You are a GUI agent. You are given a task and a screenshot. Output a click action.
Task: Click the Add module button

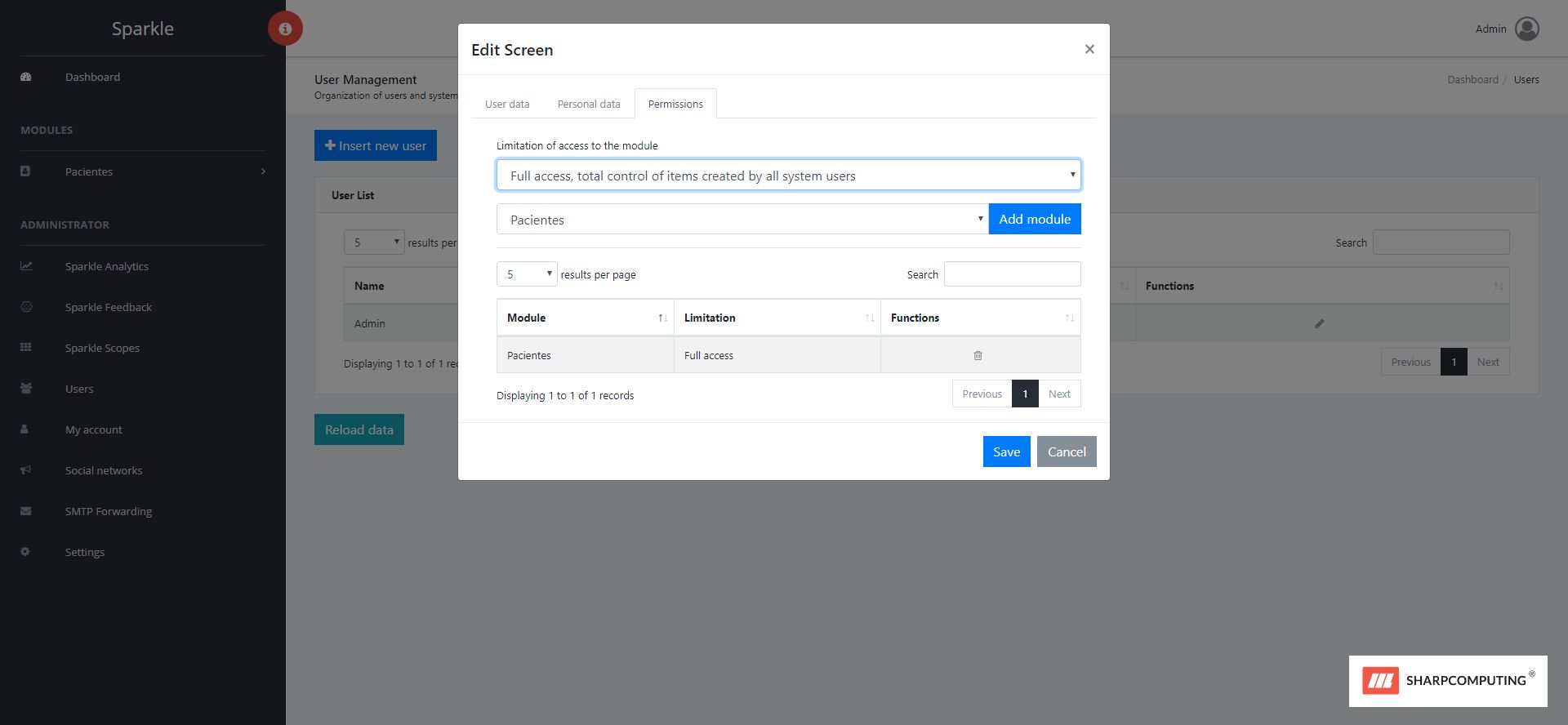[1035, 219]
